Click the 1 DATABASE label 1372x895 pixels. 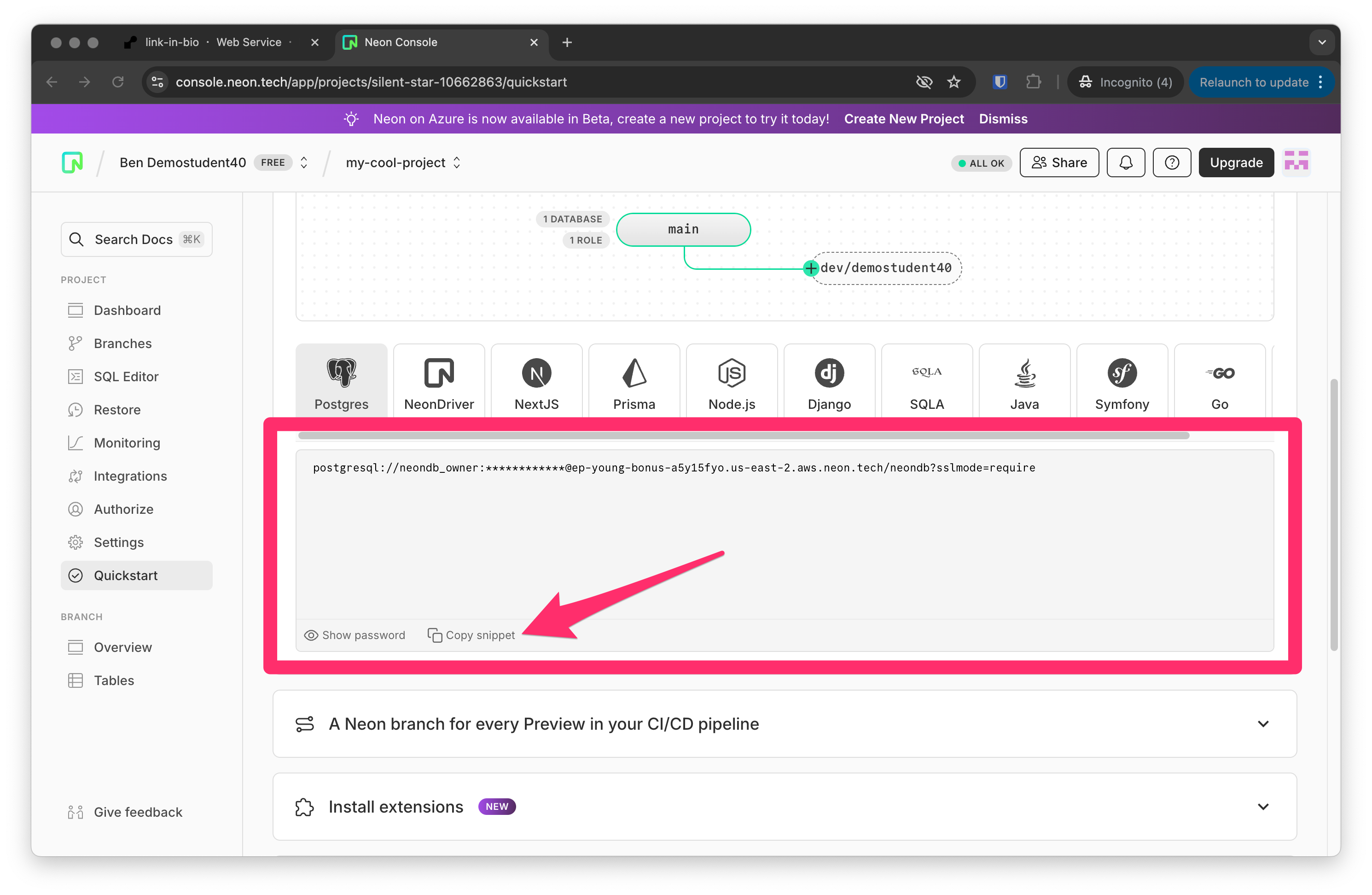coord(572,219)
